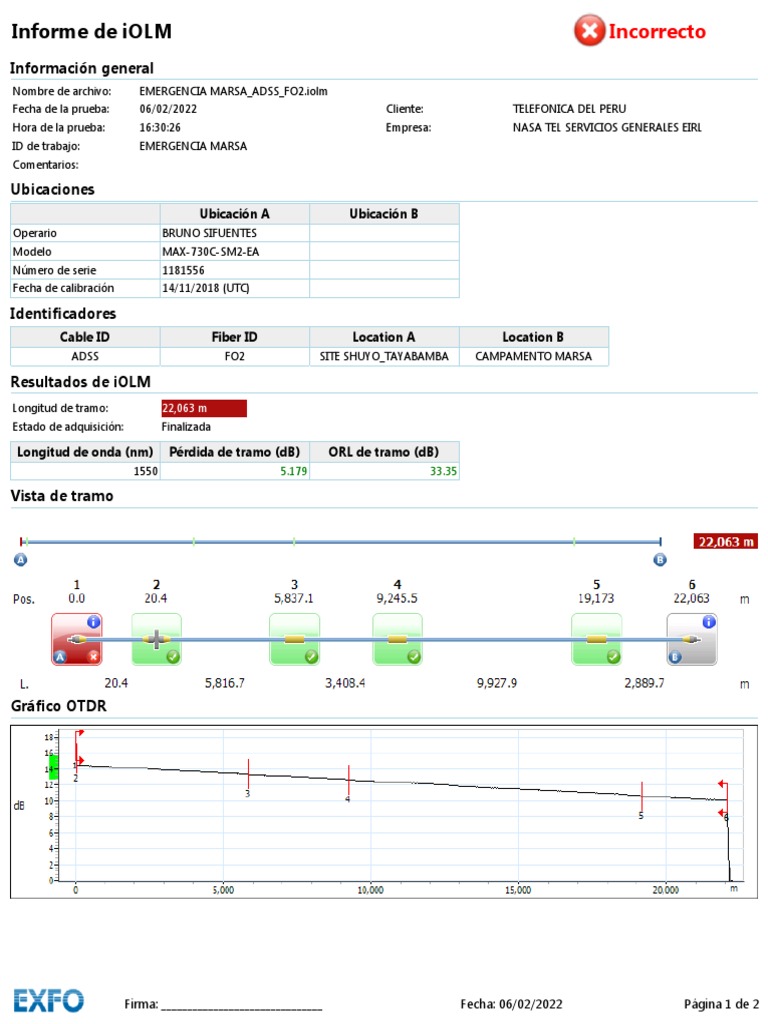Click the Informe de iOLM title

[x=91, y=31]
